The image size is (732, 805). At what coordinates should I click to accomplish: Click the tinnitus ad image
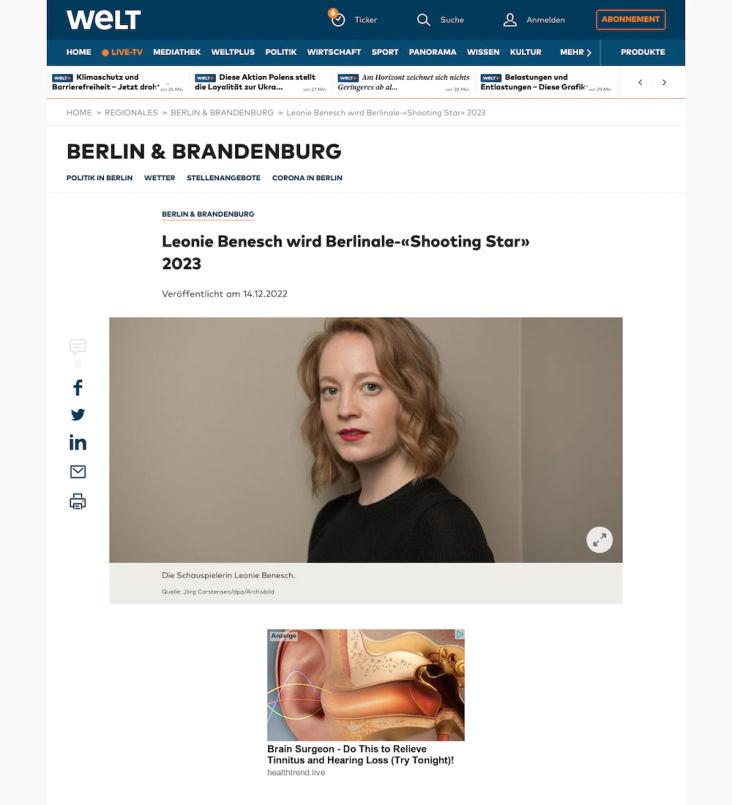point(365,685)
